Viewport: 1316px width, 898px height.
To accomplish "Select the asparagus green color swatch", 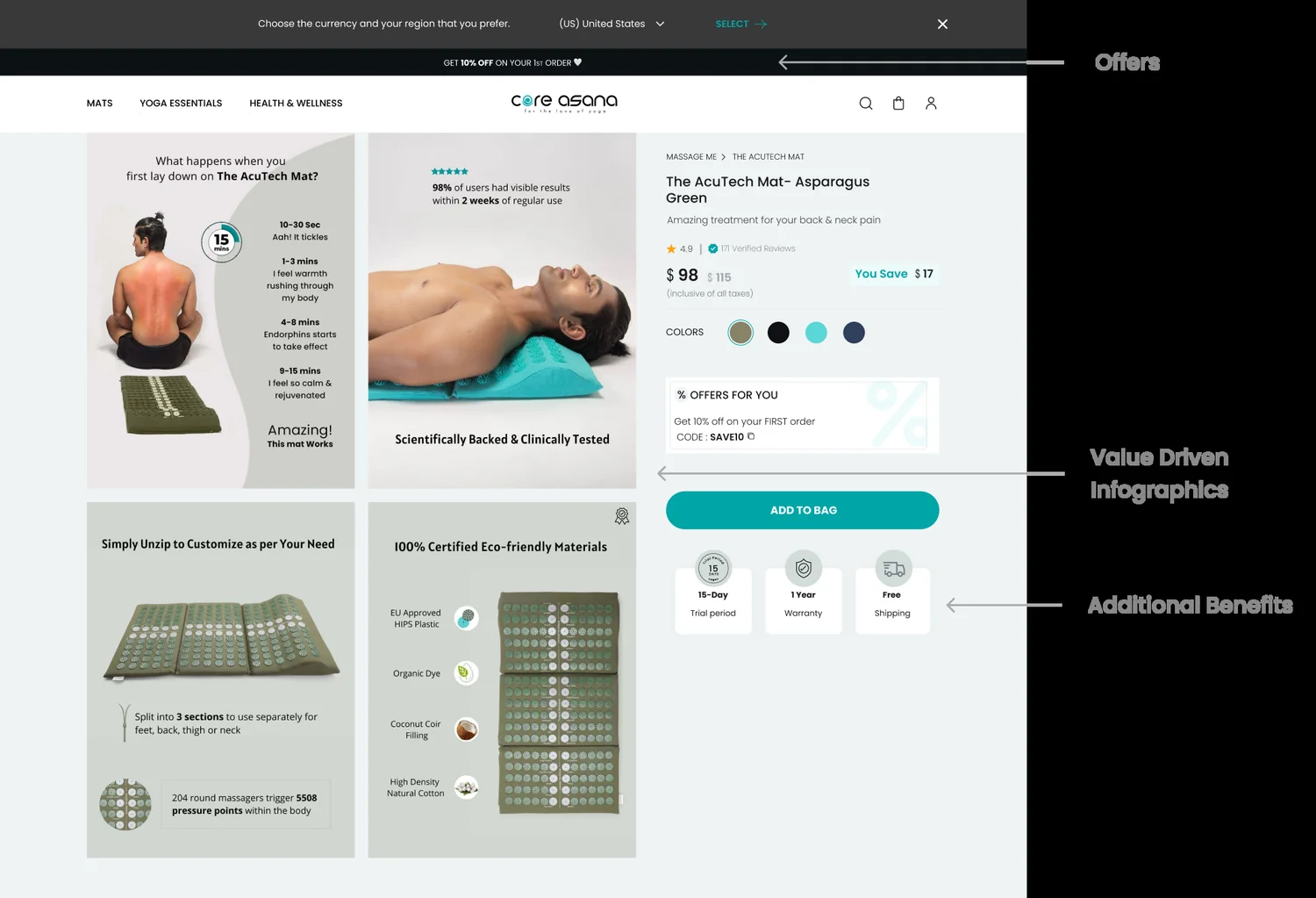I will [x=740, y=333].
